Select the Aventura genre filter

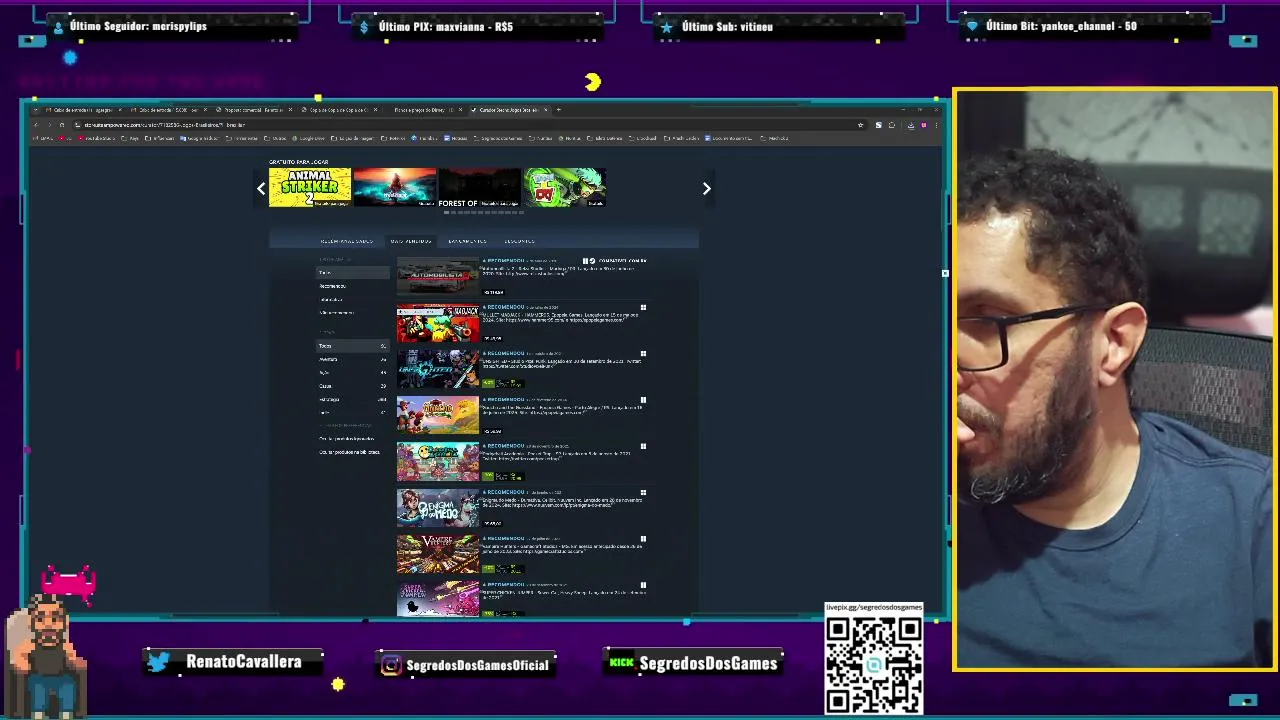pos(352,359)
